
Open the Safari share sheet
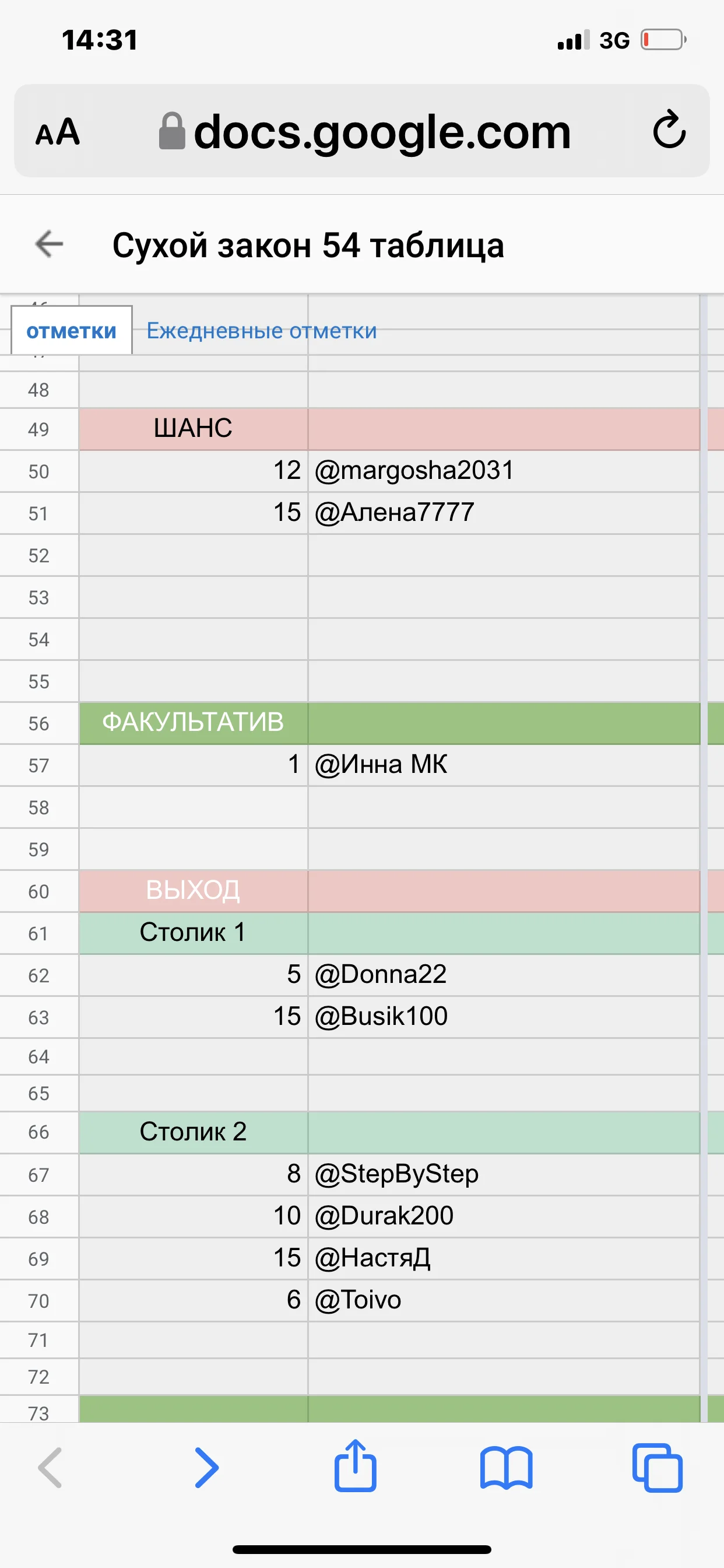[356, 1466]
